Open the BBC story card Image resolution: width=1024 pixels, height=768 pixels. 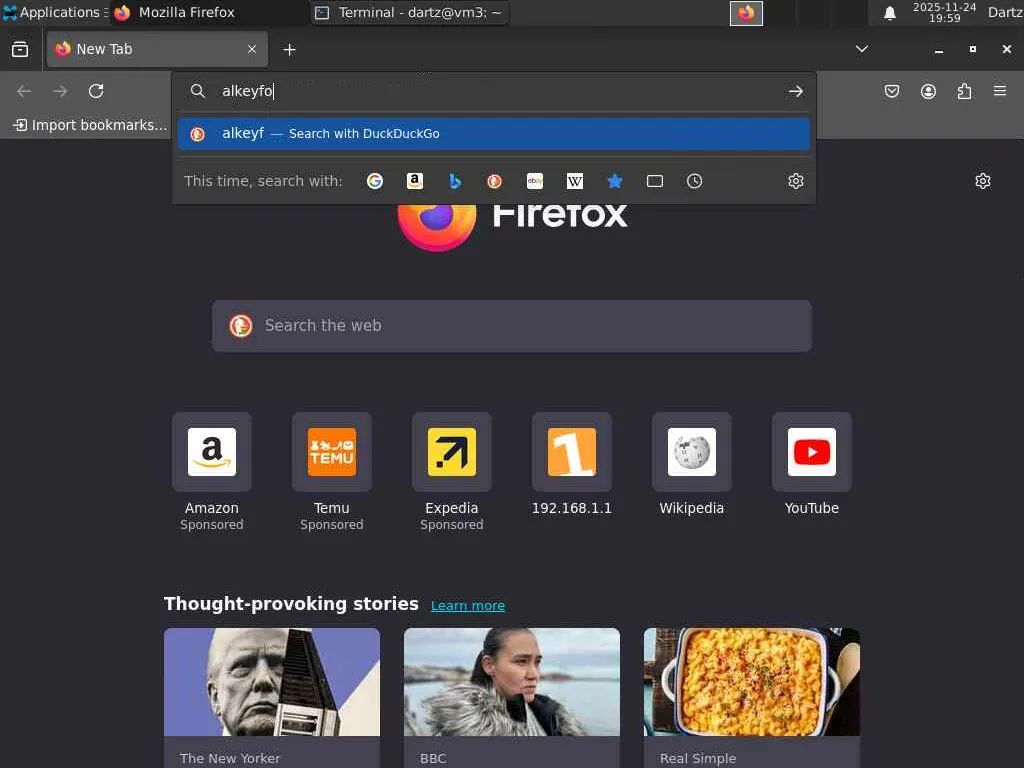[x=512, y=697]
